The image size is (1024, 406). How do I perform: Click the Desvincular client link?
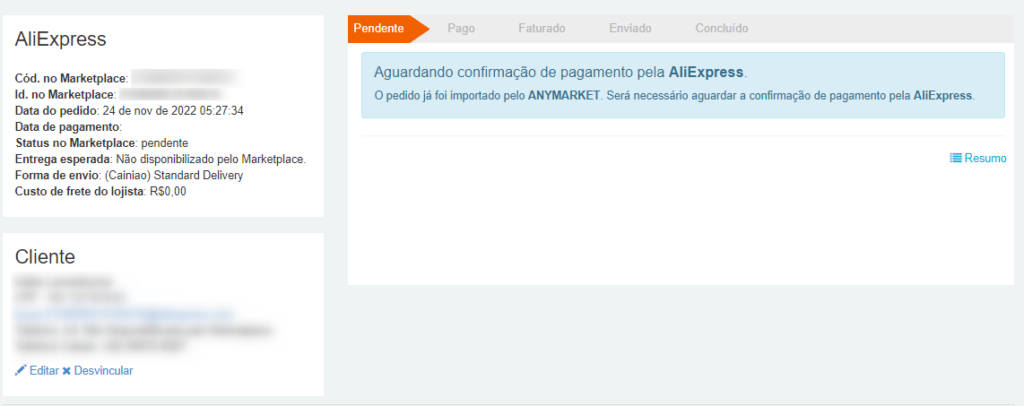click(x=103, y=371)
